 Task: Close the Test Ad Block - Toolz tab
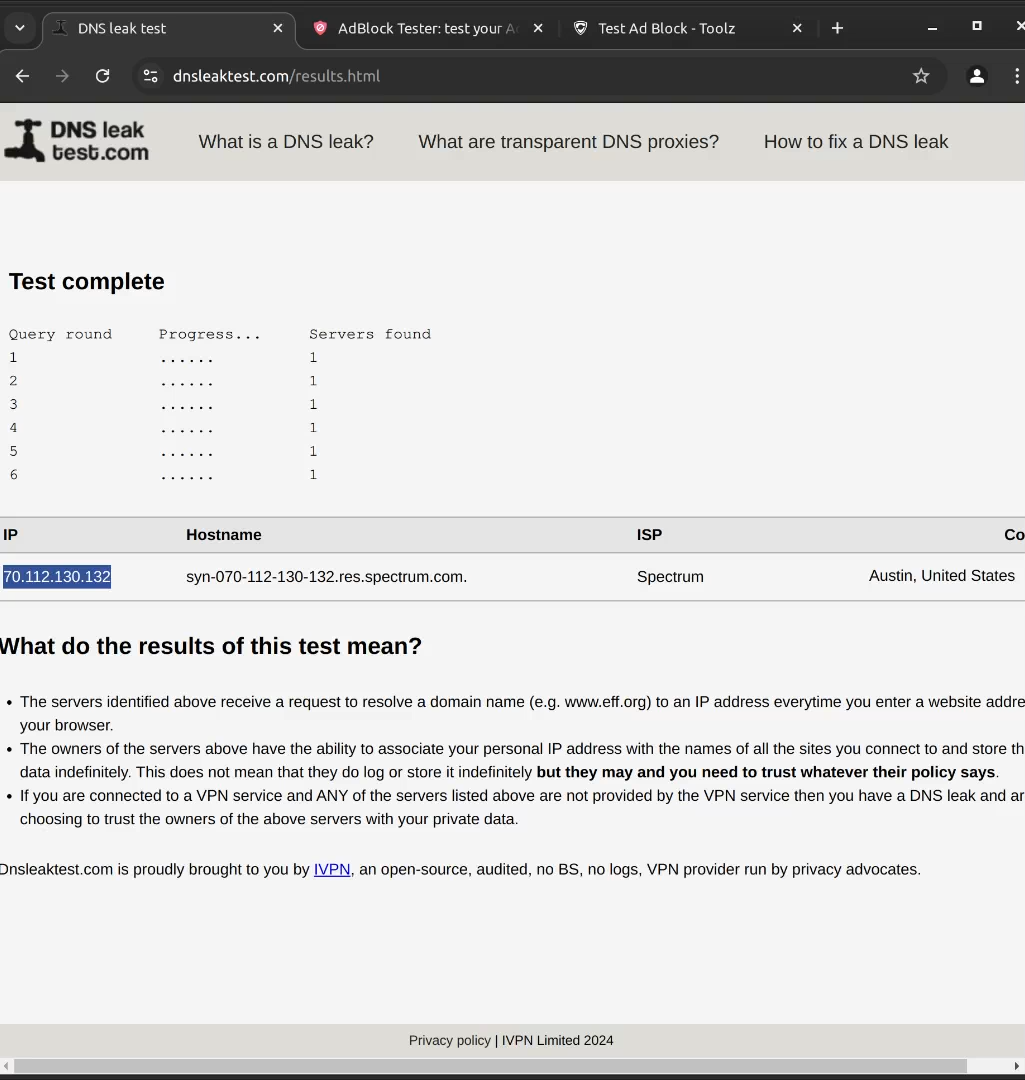[797, 28]
